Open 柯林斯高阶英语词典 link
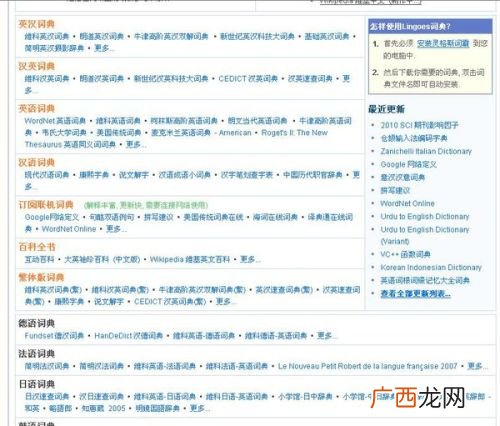This screenshot has width=500, height=426. tap(184, 121)
